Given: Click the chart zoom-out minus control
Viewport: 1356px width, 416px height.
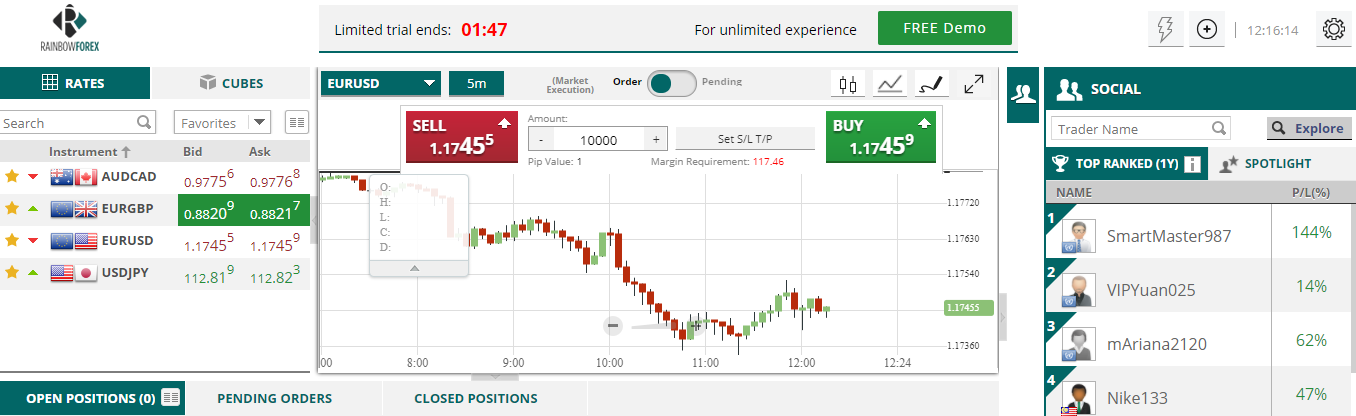Looking at the screenshot, I should coord(613,325).
